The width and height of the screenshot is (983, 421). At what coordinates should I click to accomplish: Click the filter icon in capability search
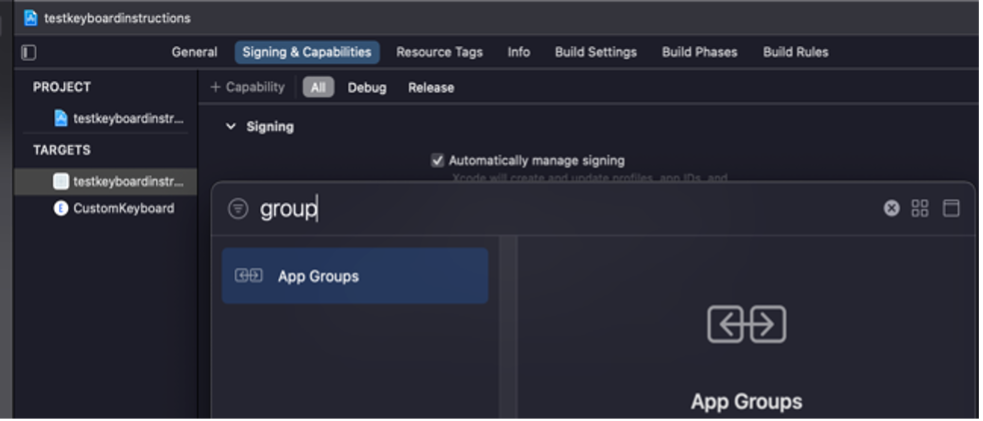click(238, 208)
